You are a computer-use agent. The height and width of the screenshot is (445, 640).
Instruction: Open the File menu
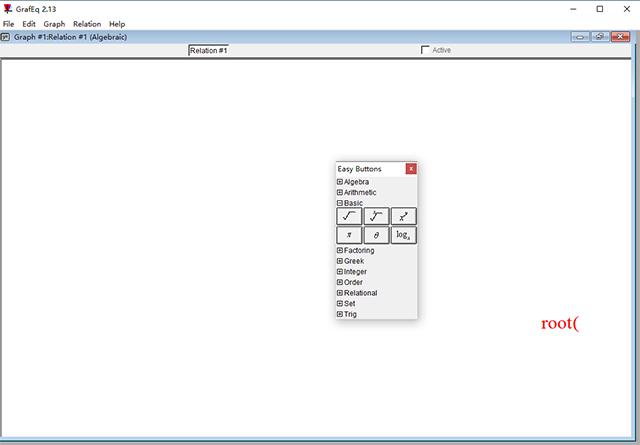9,24
